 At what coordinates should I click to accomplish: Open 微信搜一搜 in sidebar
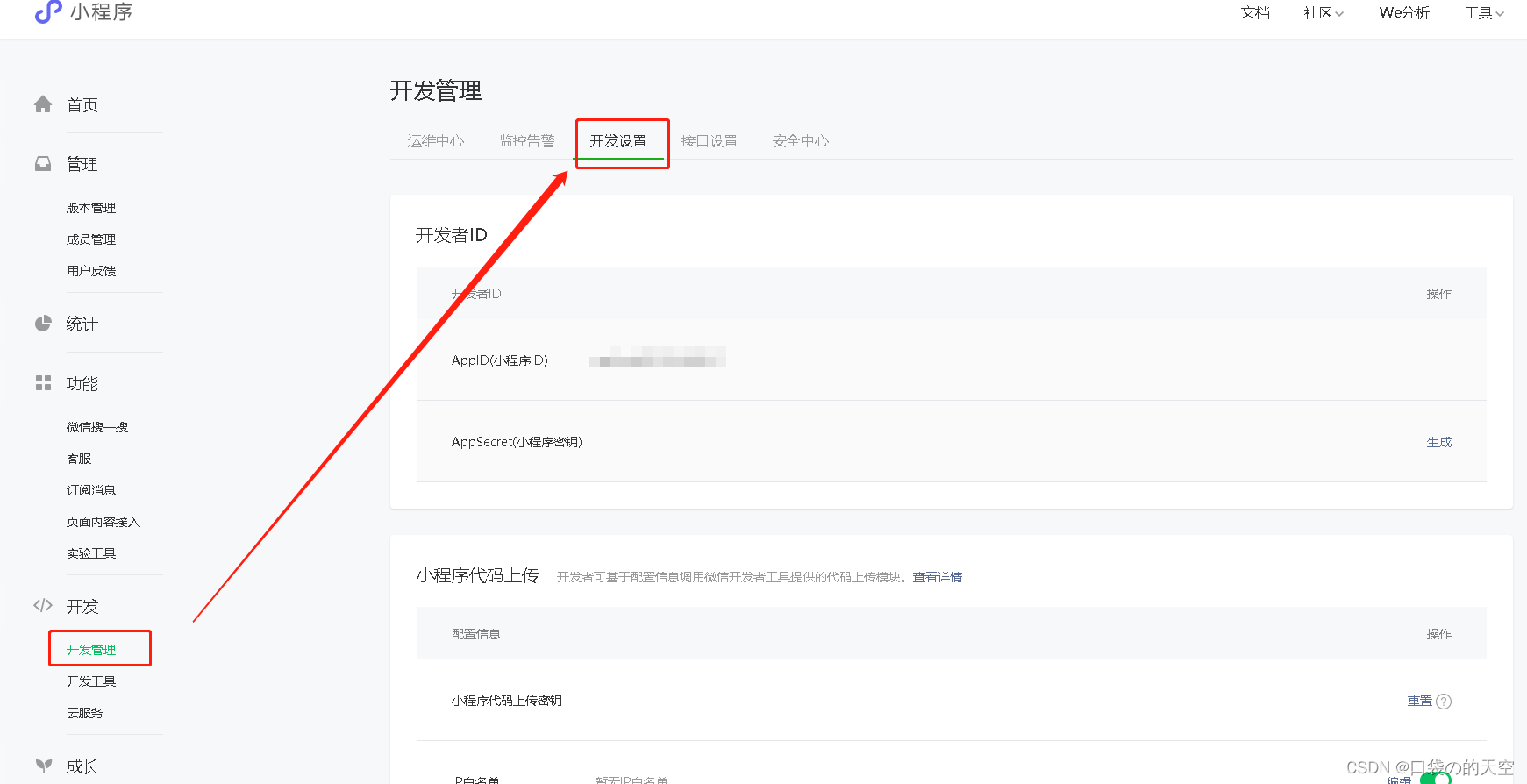[x=97, y=427]
